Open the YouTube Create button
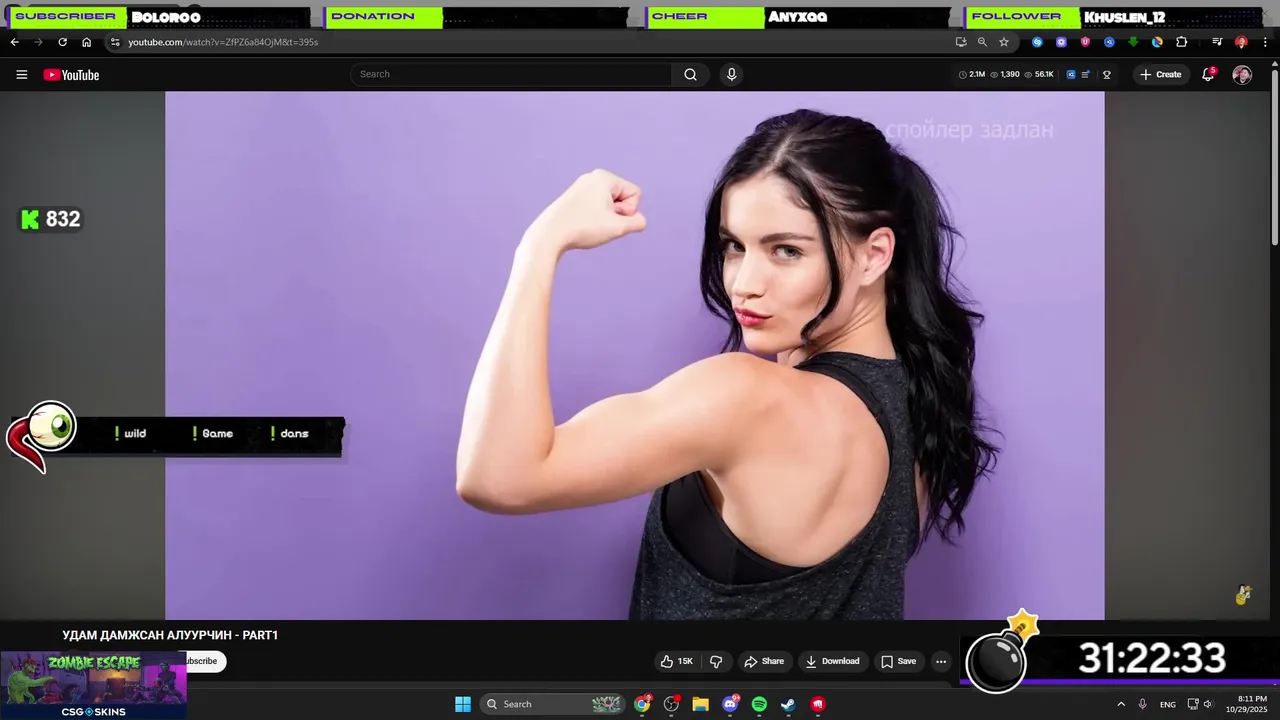Screen dimensions: 1280x720 coord(1160,74)
